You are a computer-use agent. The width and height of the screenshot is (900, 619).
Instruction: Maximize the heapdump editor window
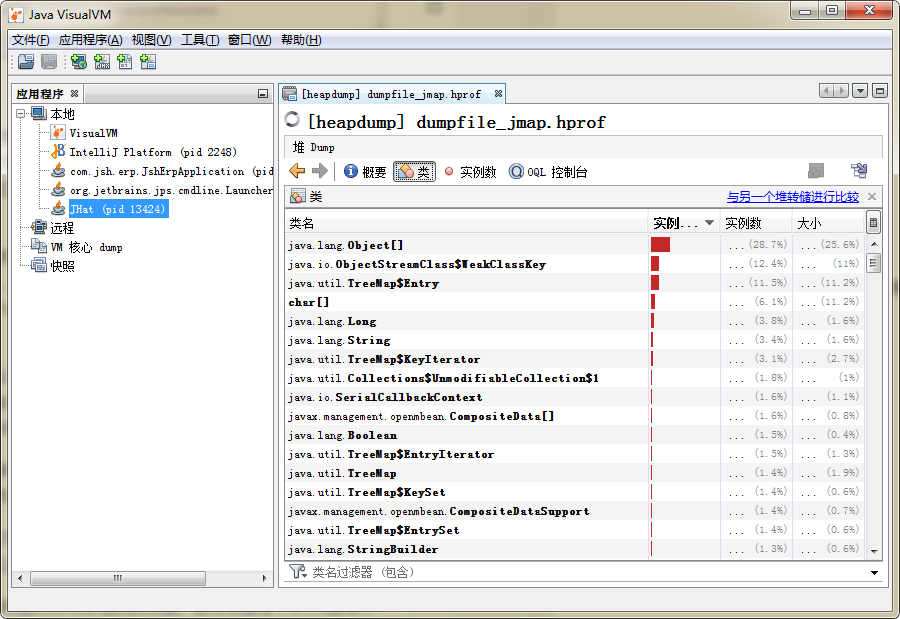click(879, 91)
